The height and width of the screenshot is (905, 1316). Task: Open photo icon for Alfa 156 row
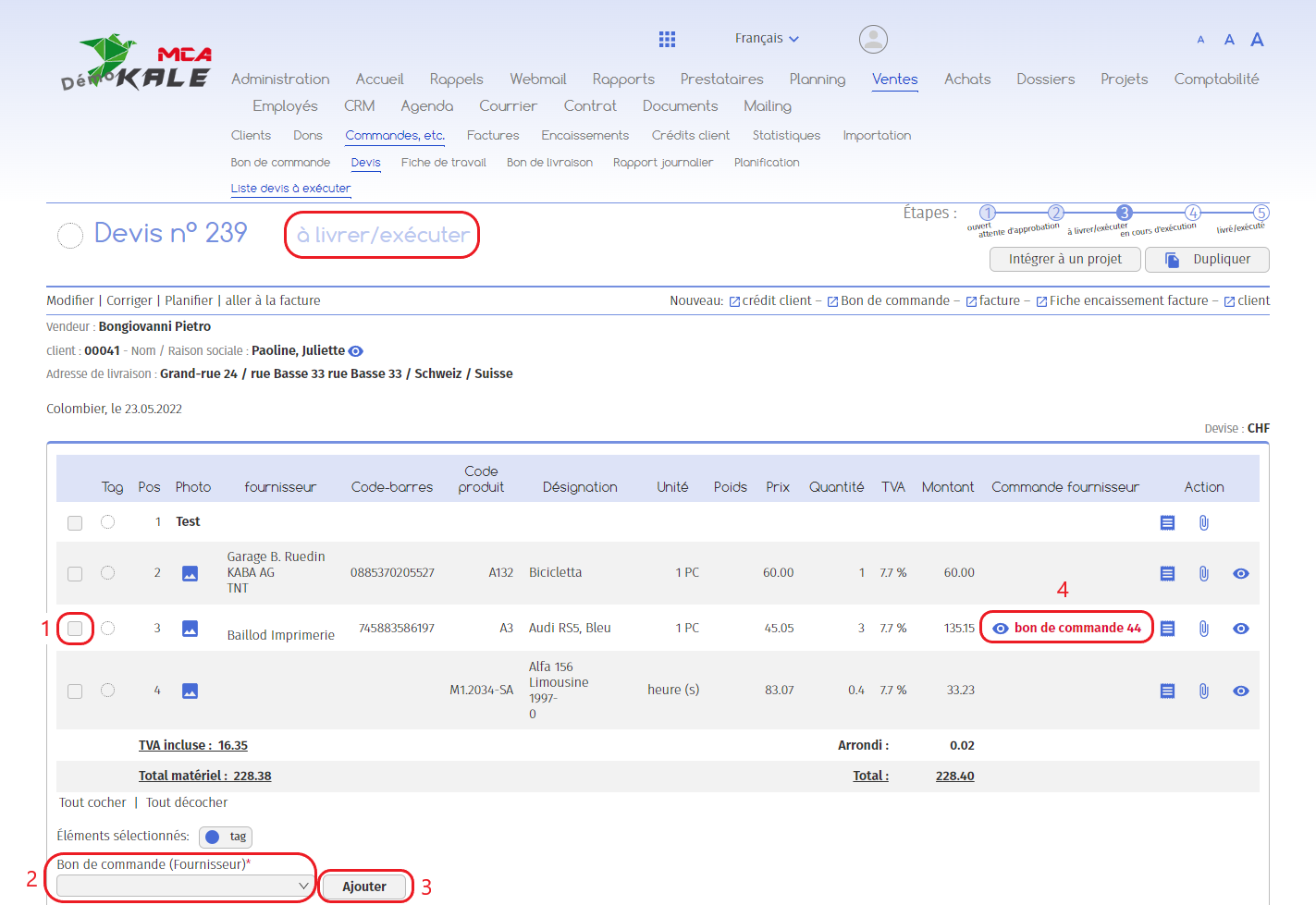(190, 691)
